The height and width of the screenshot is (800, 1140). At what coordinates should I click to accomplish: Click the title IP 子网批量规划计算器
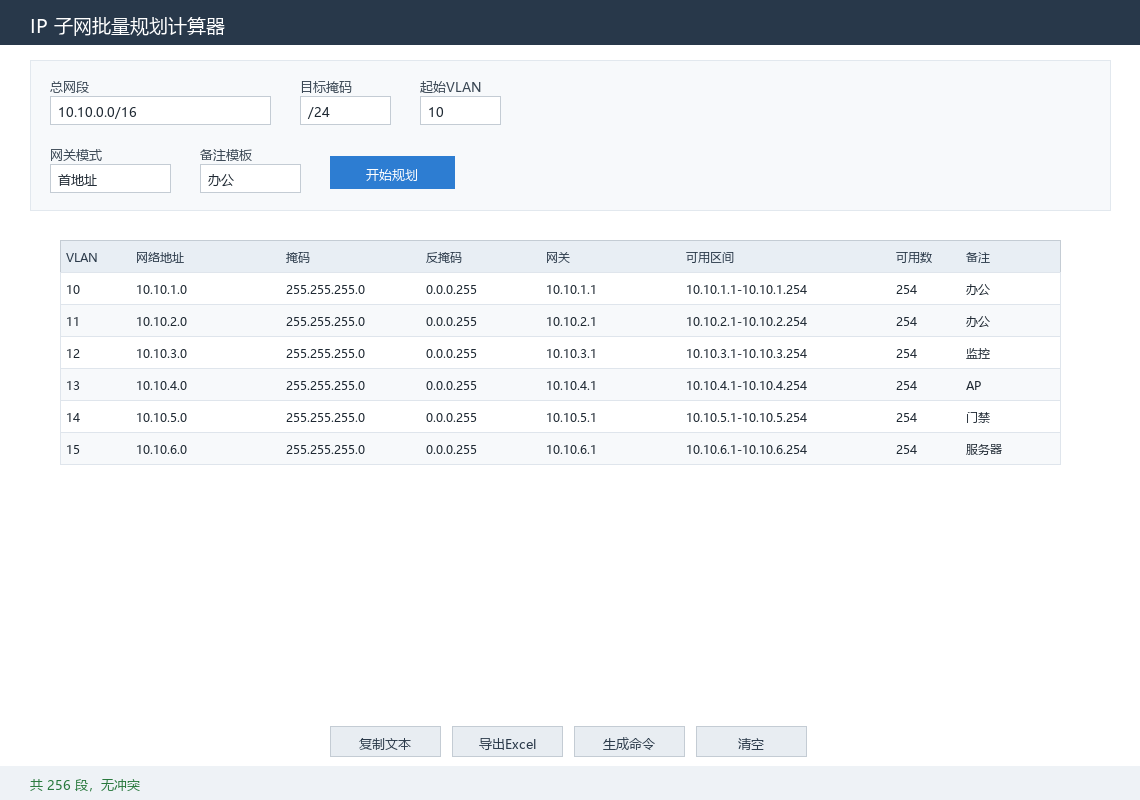coord(128,26)
